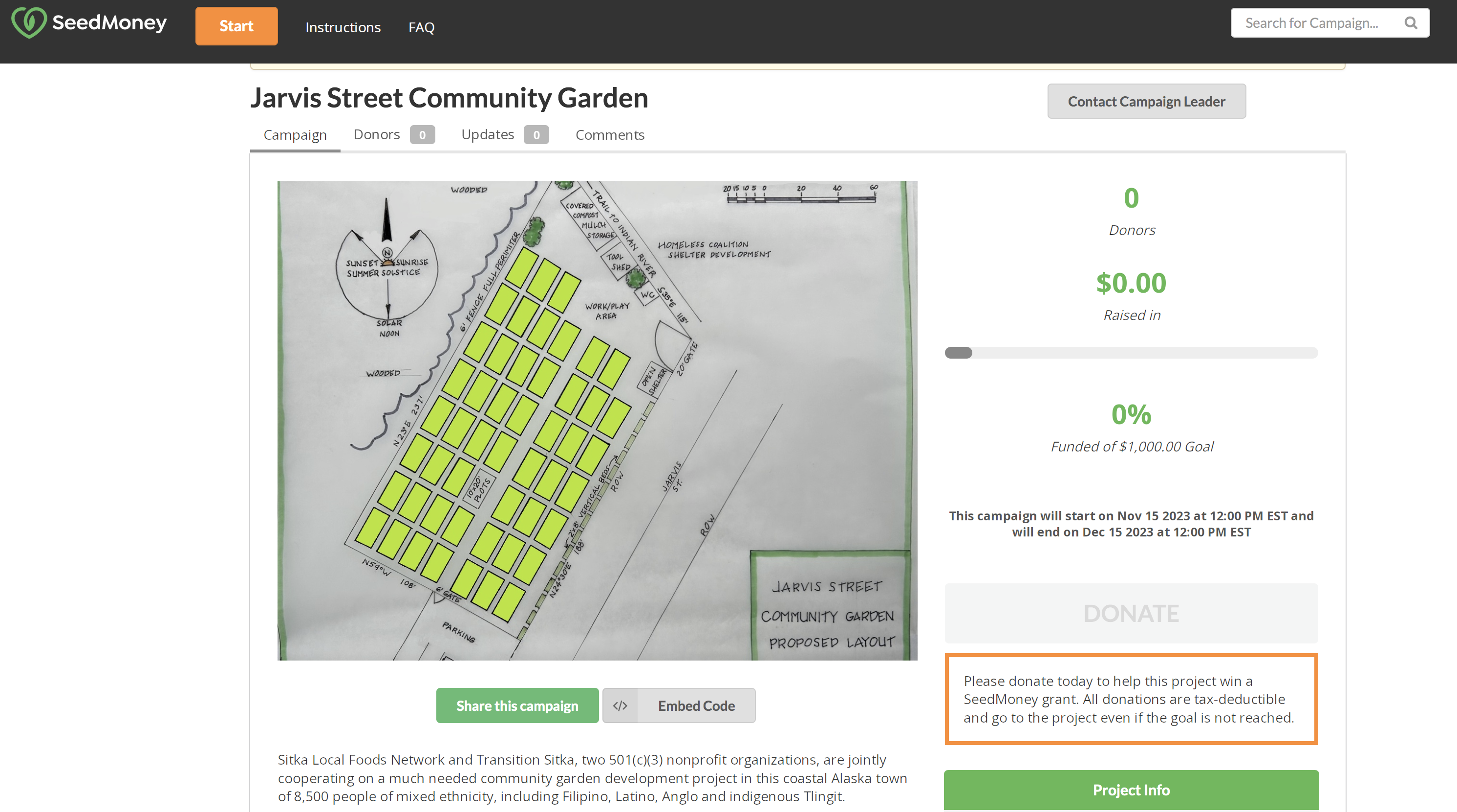Image resolution: width=1457 pixels, height=812 pixels.
Task: Click the Embed Code button
Action: 696,705
